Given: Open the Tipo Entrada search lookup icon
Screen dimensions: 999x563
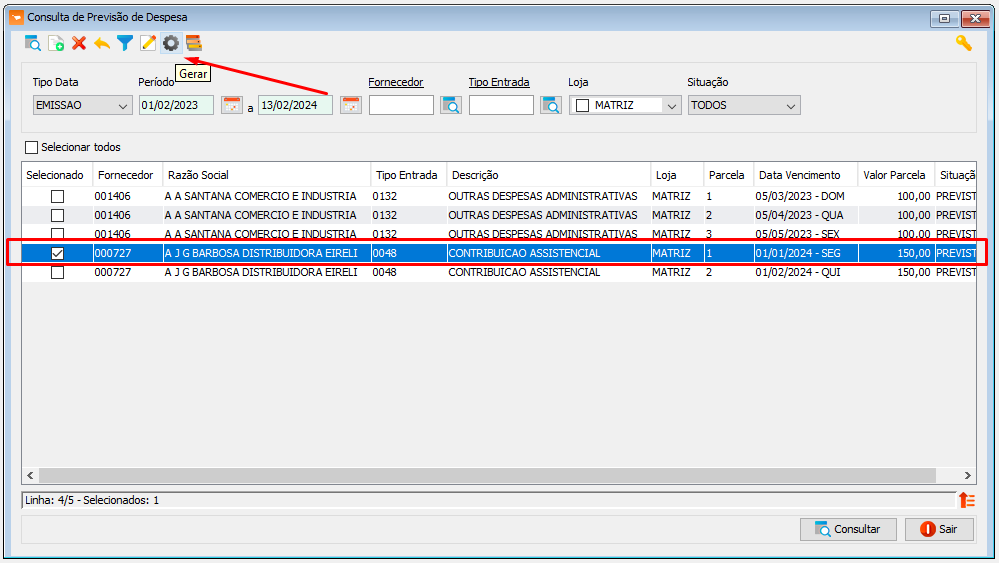Looking at the screenshot, I should [x=551, y=105].
